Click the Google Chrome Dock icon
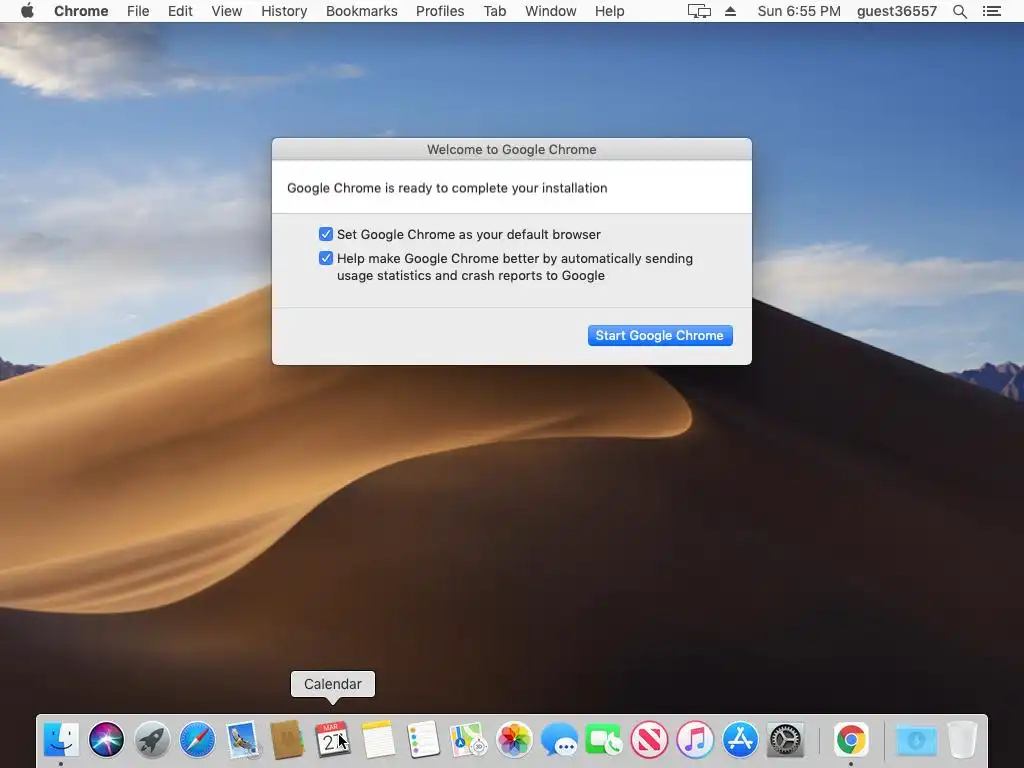 [x=851, y=740]
